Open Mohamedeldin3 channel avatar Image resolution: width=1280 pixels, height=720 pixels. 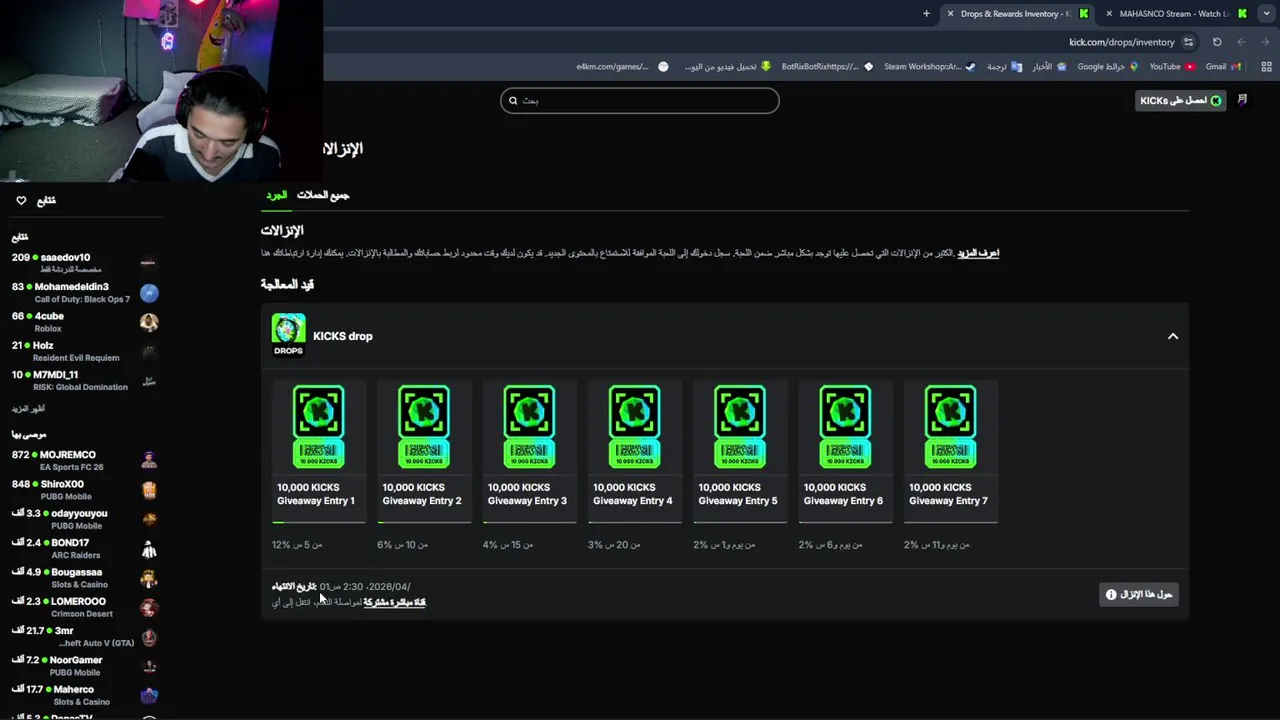point(149,292)
